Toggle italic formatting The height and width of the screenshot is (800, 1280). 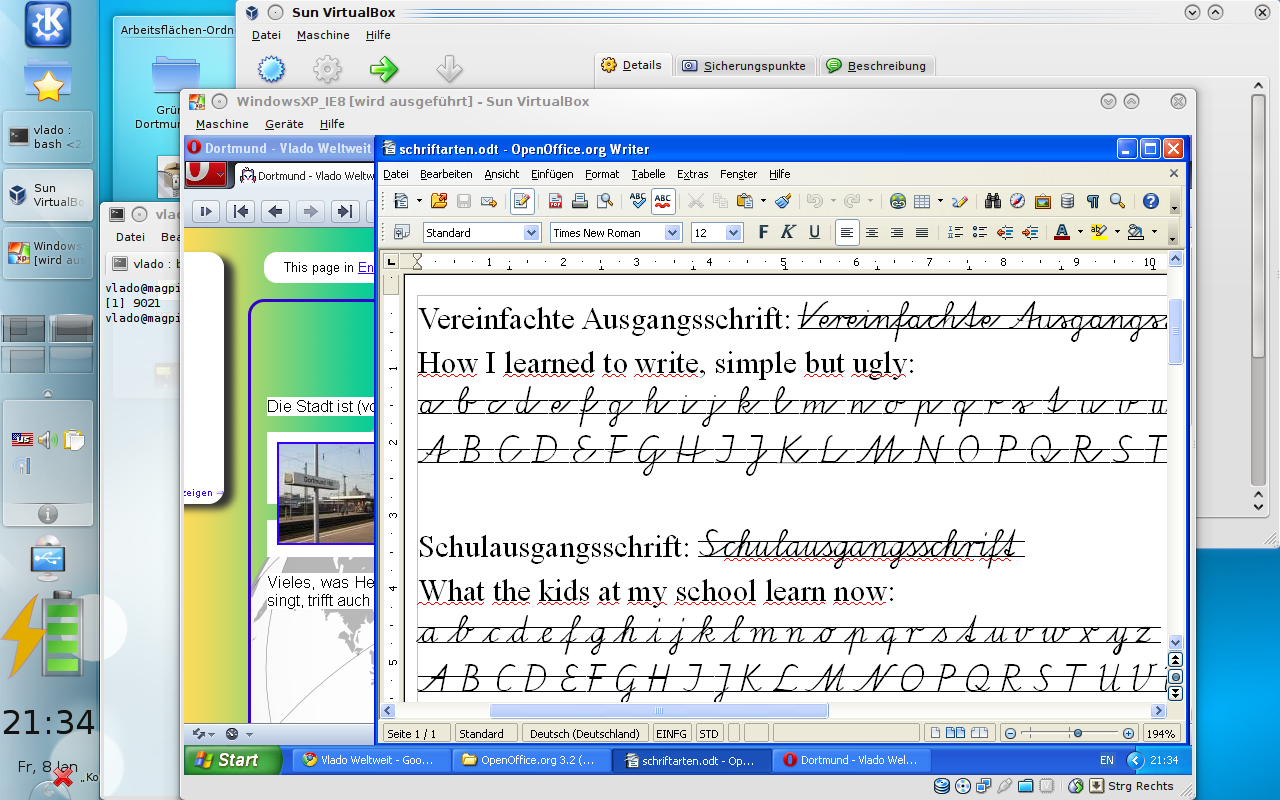pos(788,232)
